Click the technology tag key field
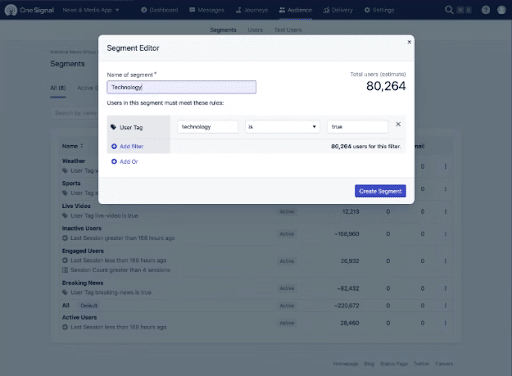Viewport: 512px width, 376px height. tap(208, 127)
